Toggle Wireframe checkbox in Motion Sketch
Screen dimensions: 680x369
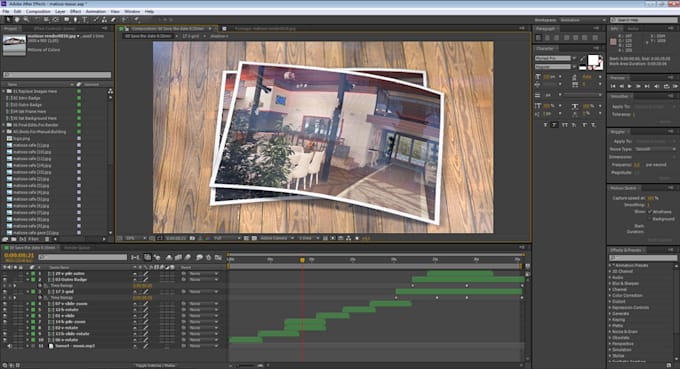coord(650,212)
